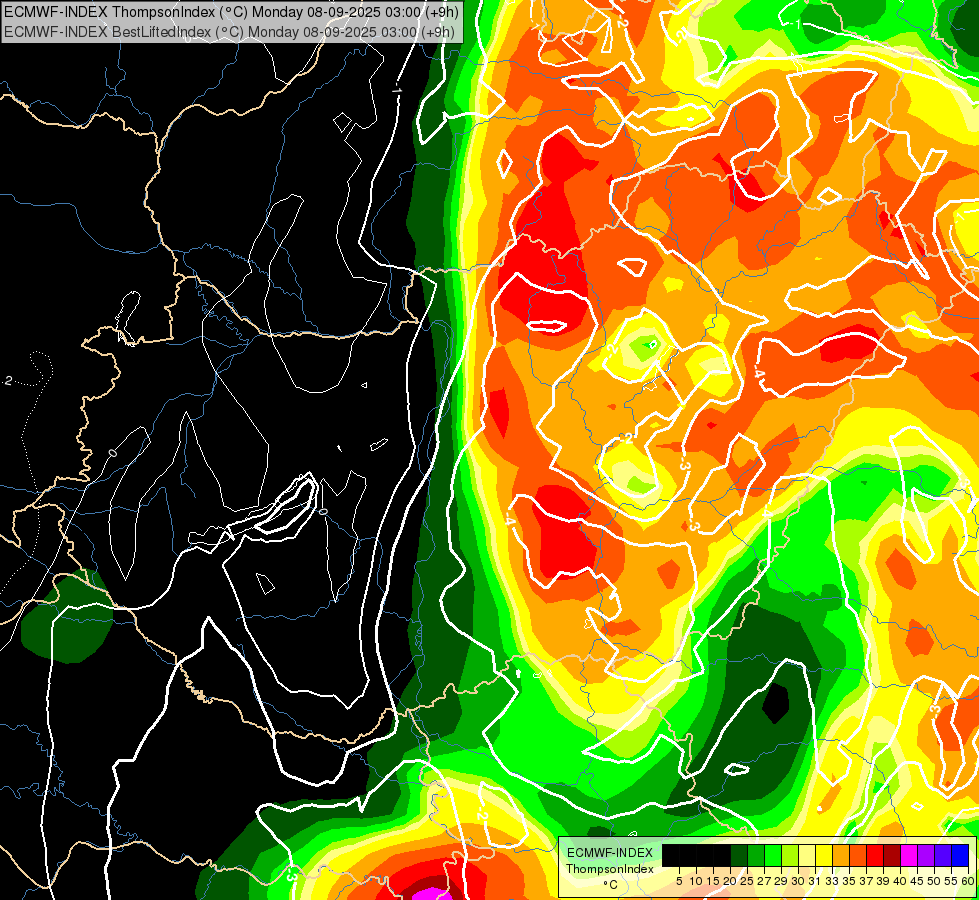Click the legend value '33'

[832, 881]
